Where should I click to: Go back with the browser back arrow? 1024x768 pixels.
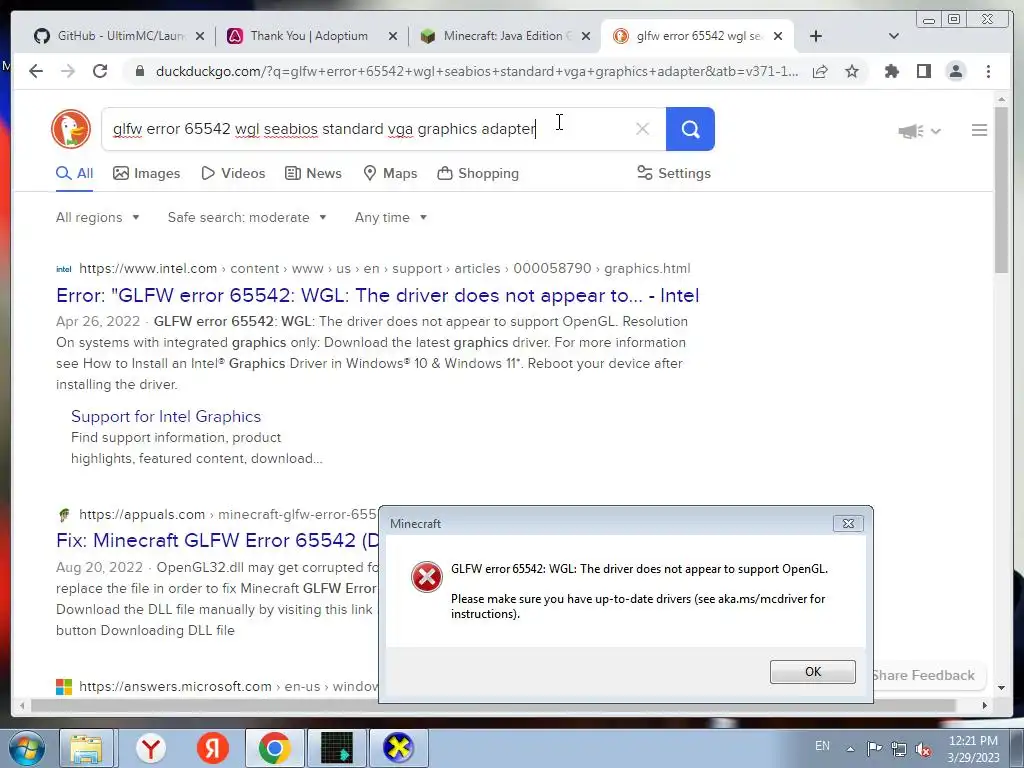(x=36, y=71)
